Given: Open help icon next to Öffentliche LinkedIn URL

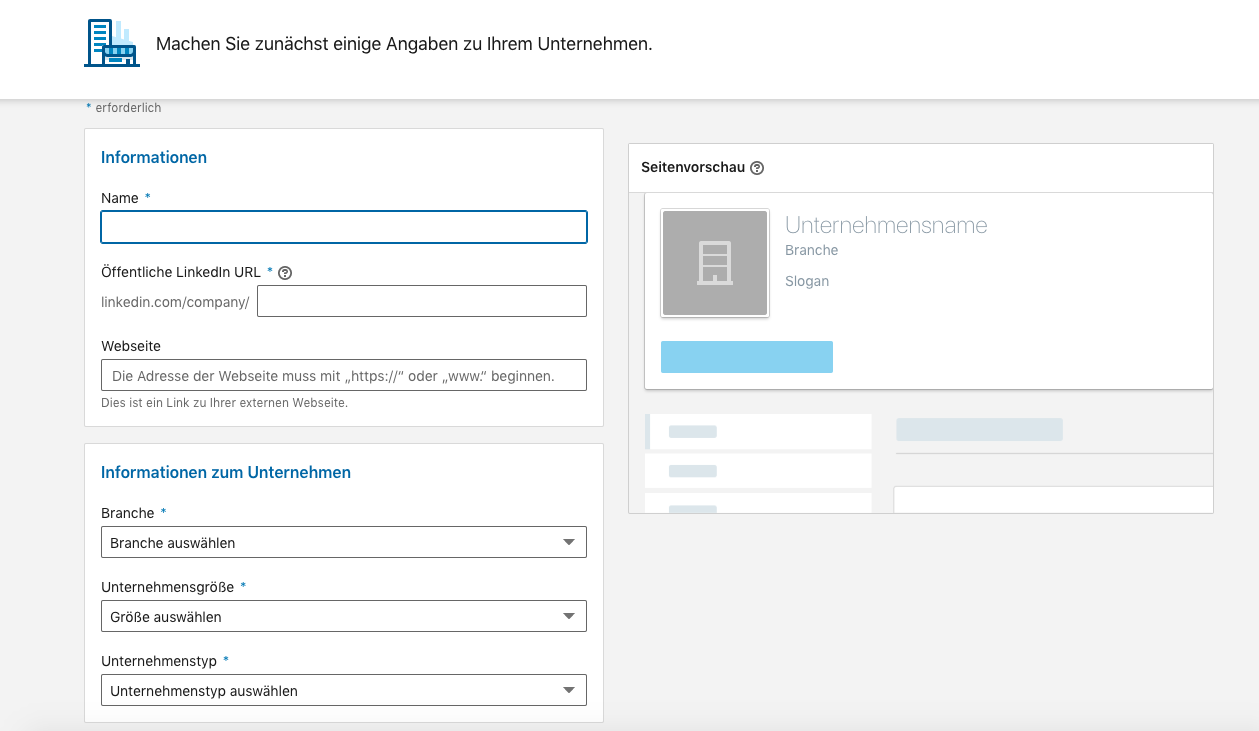Looking at the screenshot, I should coord(285,272).
